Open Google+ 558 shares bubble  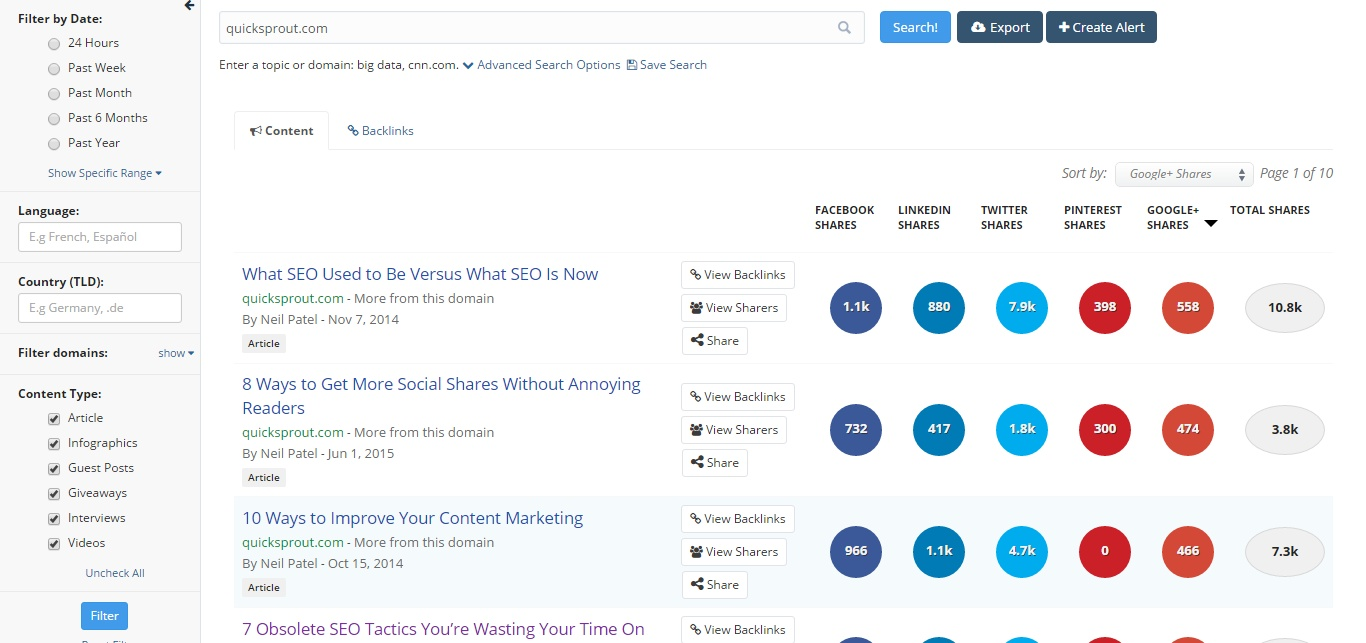coord(1188,307)
